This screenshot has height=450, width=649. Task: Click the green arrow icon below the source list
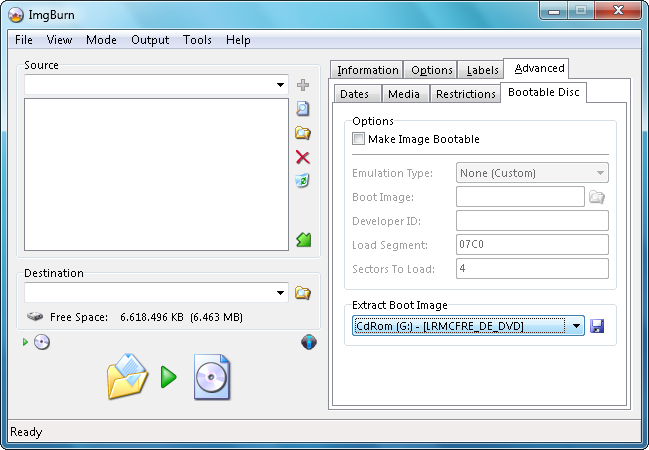(304, 240)
